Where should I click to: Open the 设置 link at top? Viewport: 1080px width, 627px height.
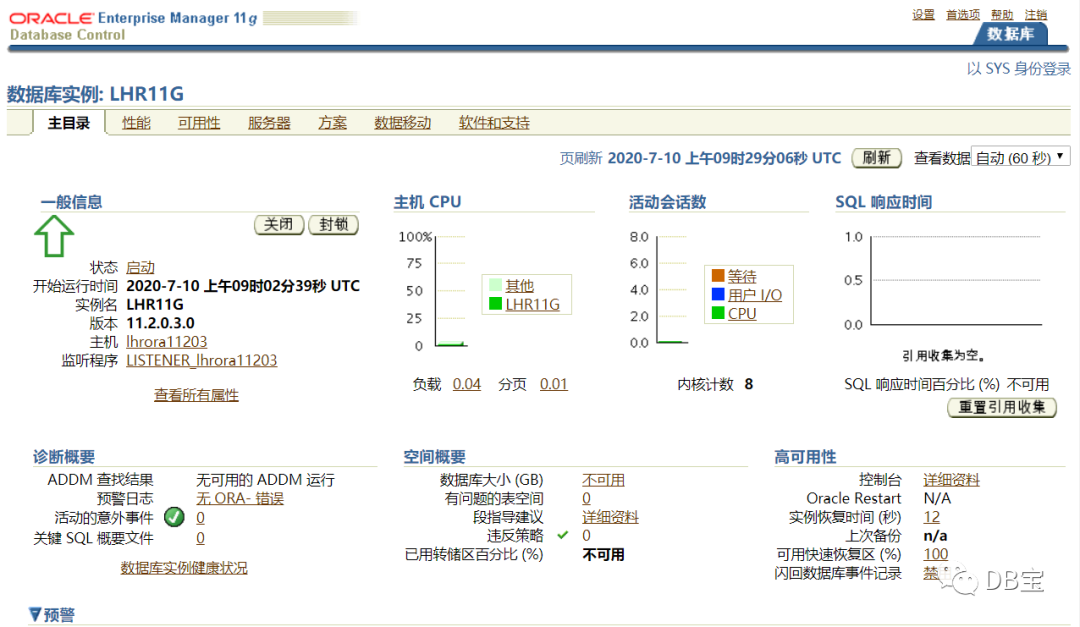tap(923, 14)
